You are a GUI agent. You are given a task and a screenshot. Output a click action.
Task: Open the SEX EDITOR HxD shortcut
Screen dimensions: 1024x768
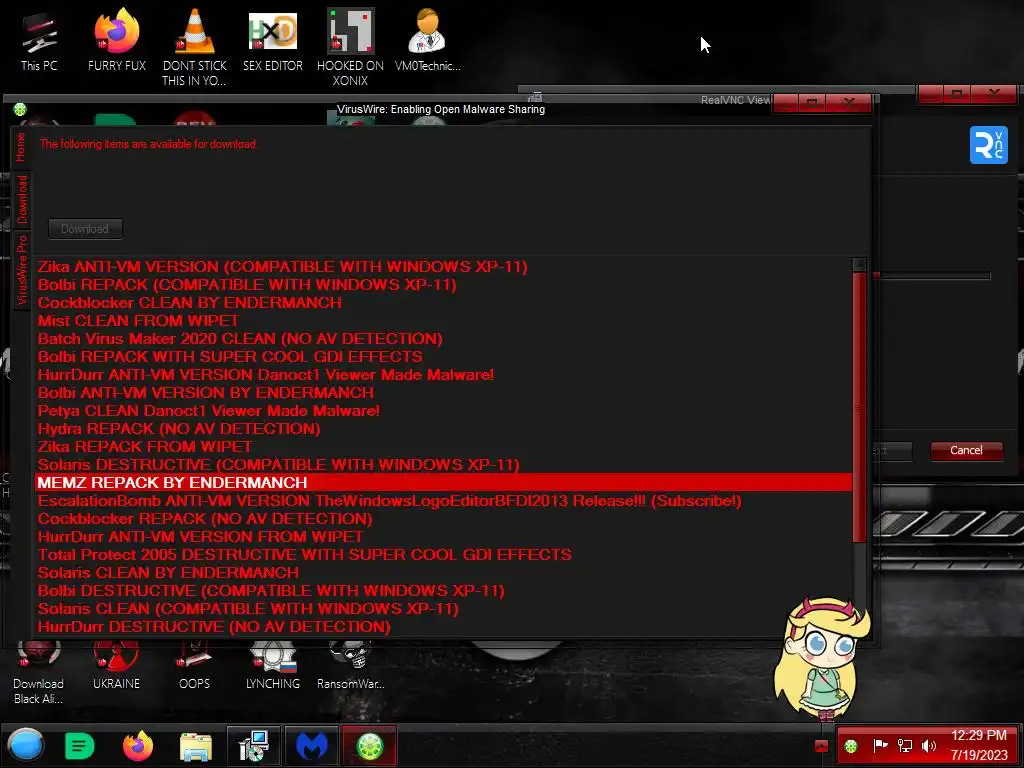tap(272, 41)
